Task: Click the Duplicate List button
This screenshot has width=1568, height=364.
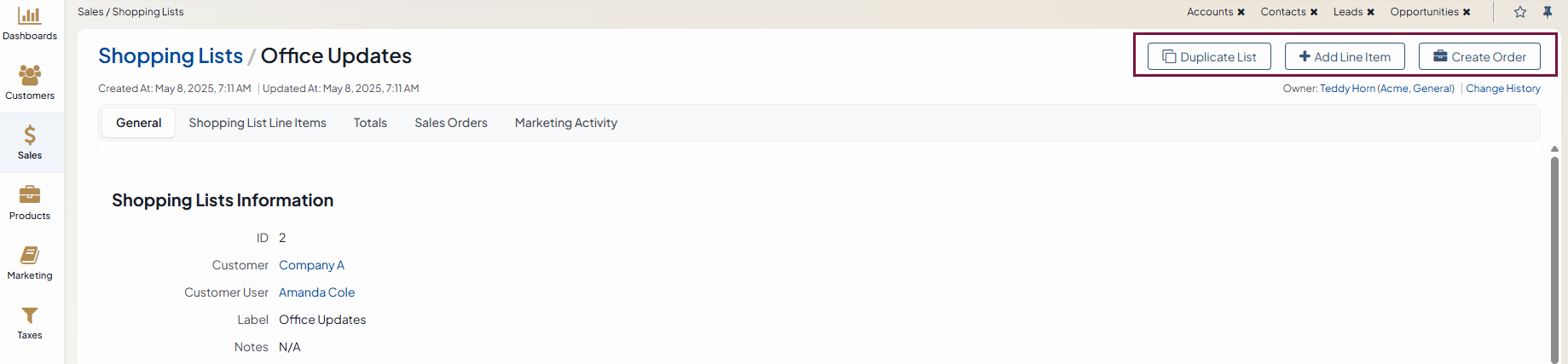Action: point(1209,57)
